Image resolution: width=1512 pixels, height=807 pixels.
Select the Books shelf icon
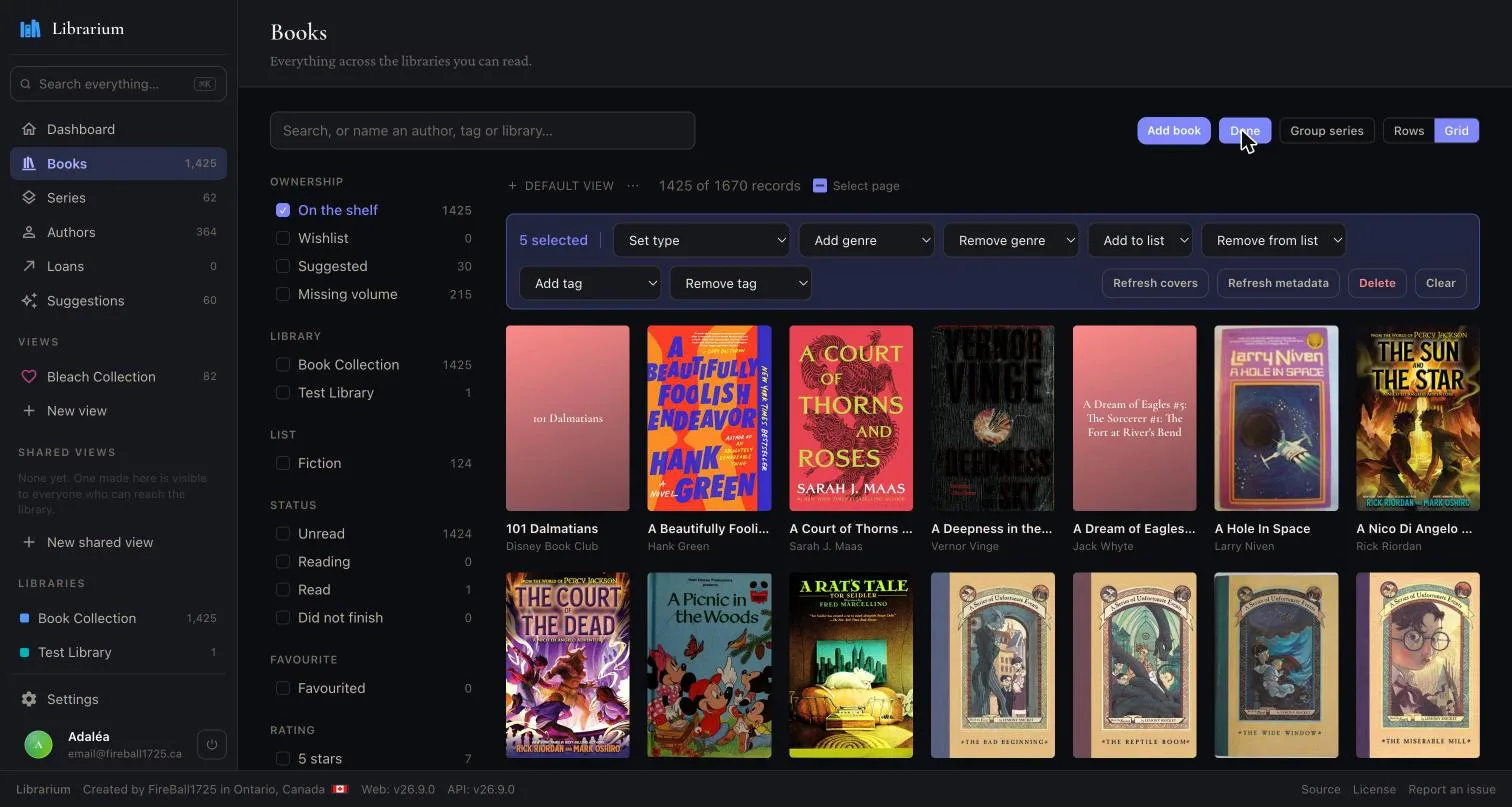29,163
